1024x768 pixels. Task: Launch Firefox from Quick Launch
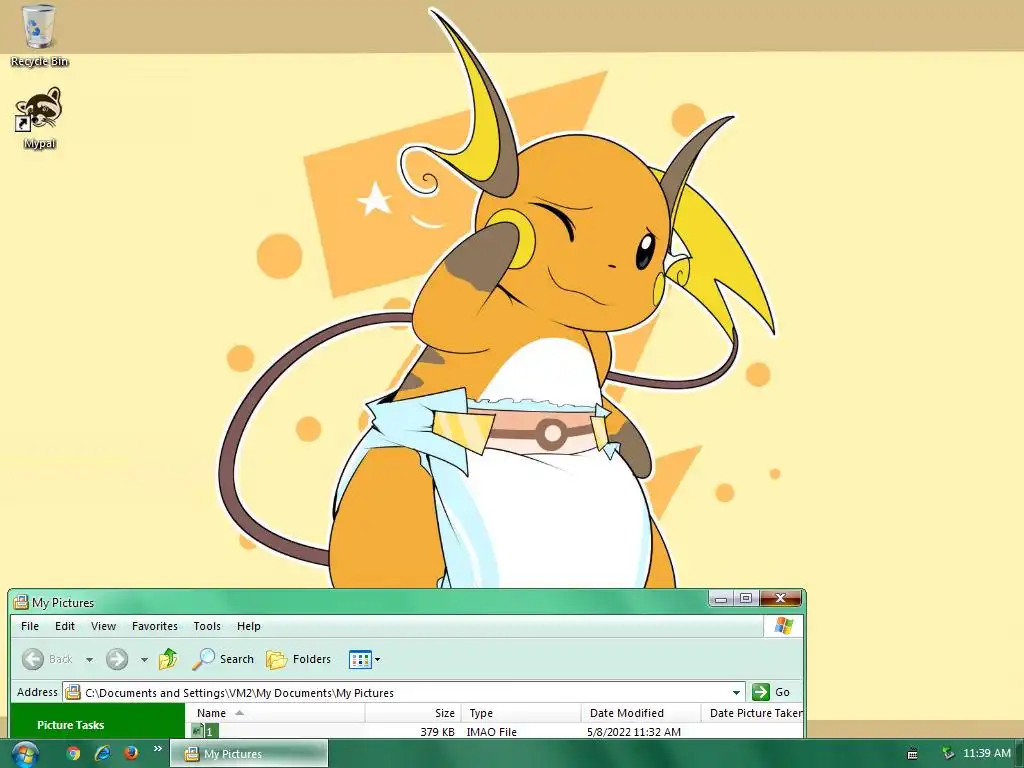131,753
